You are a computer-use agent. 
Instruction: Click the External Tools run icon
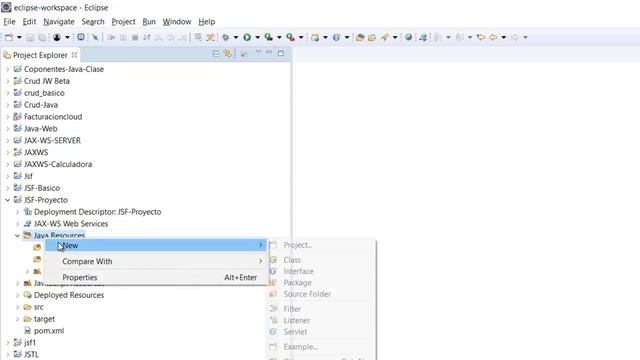click(x=290, y=37)
